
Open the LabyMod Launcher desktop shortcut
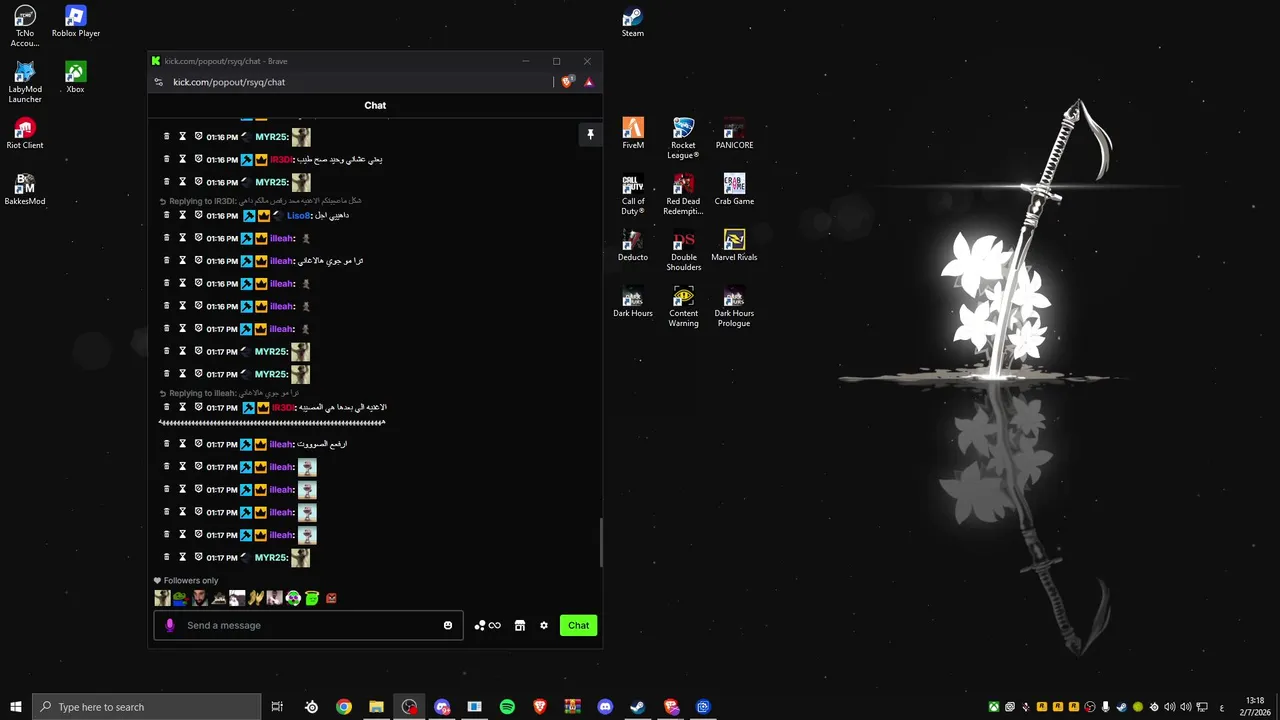click(25, 82)
